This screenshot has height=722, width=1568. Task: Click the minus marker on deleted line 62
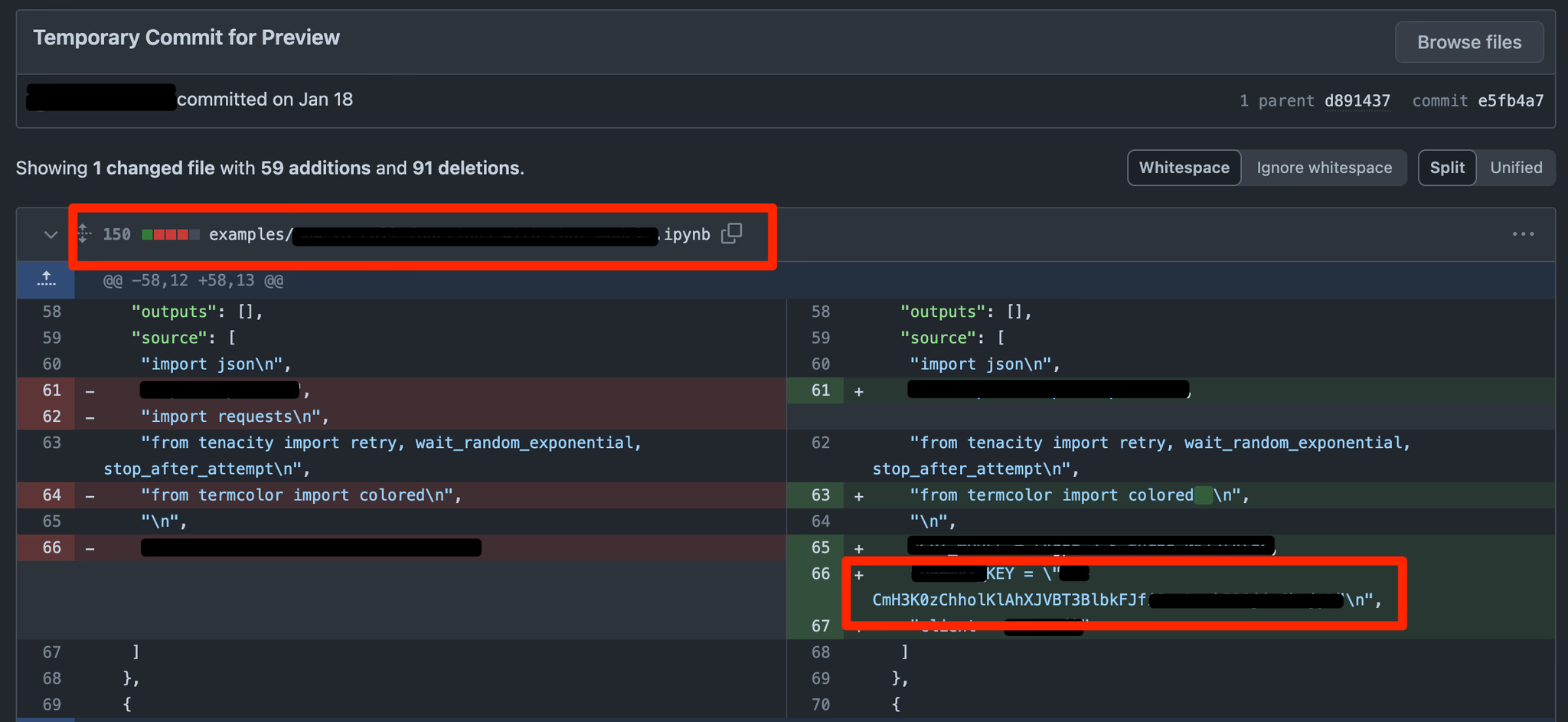point(90,417)
